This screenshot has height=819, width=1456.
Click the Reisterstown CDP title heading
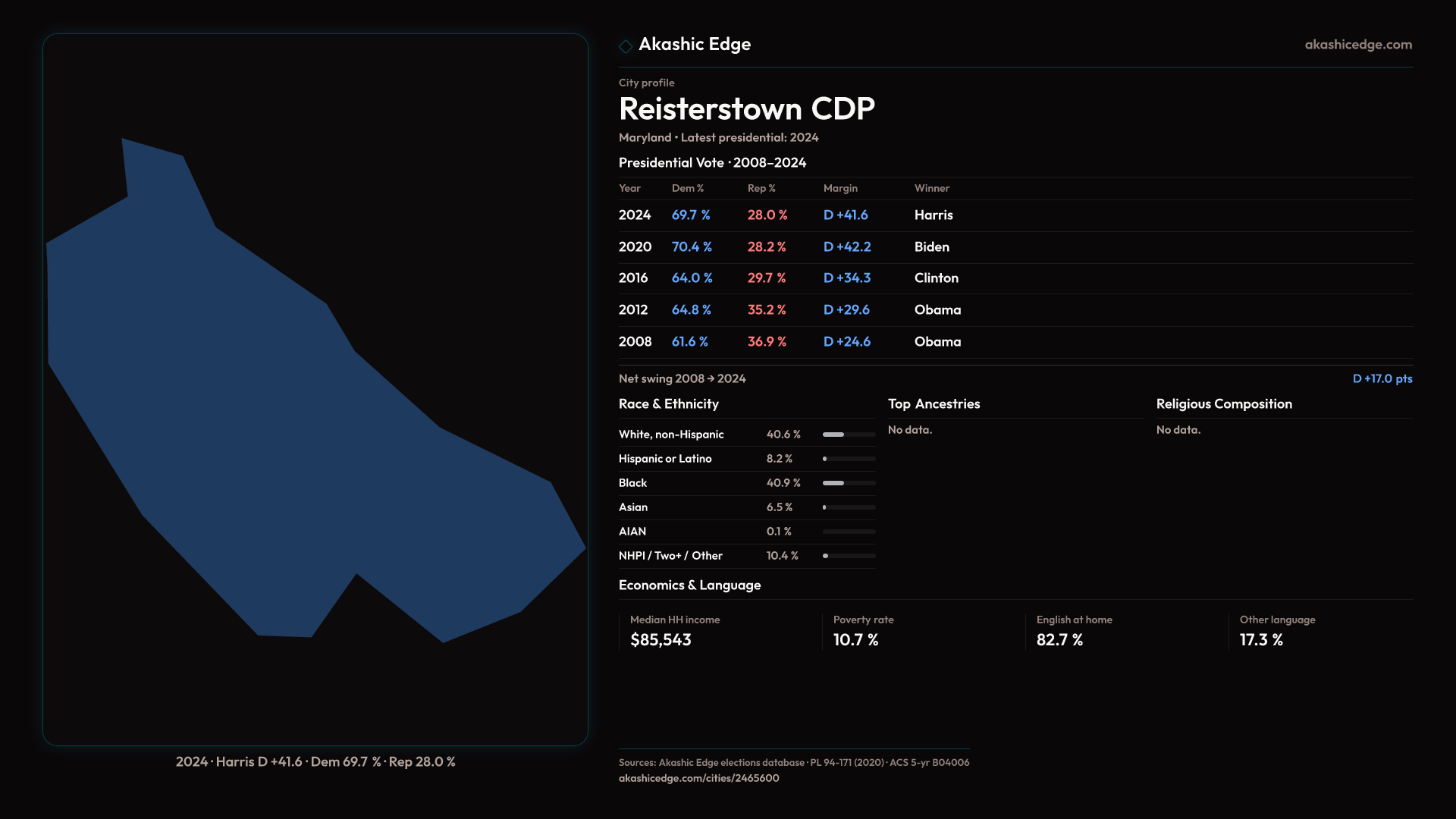(746, 109)
